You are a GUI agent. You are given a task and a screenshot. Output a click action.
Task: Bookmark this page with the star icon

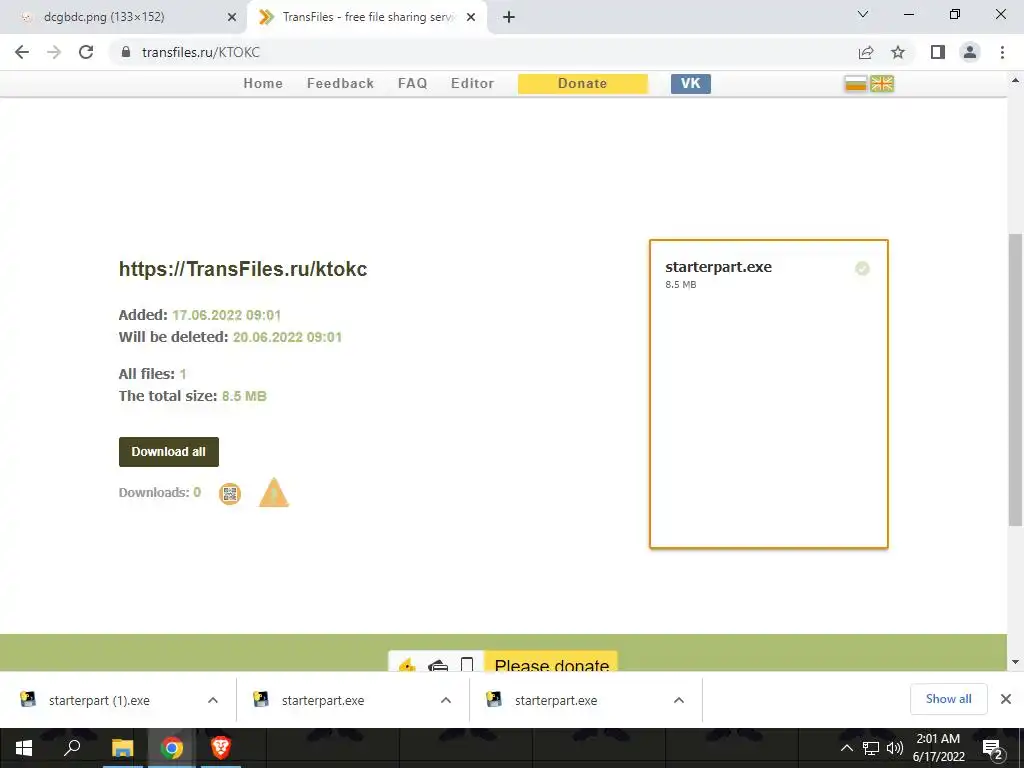[898, 52]
